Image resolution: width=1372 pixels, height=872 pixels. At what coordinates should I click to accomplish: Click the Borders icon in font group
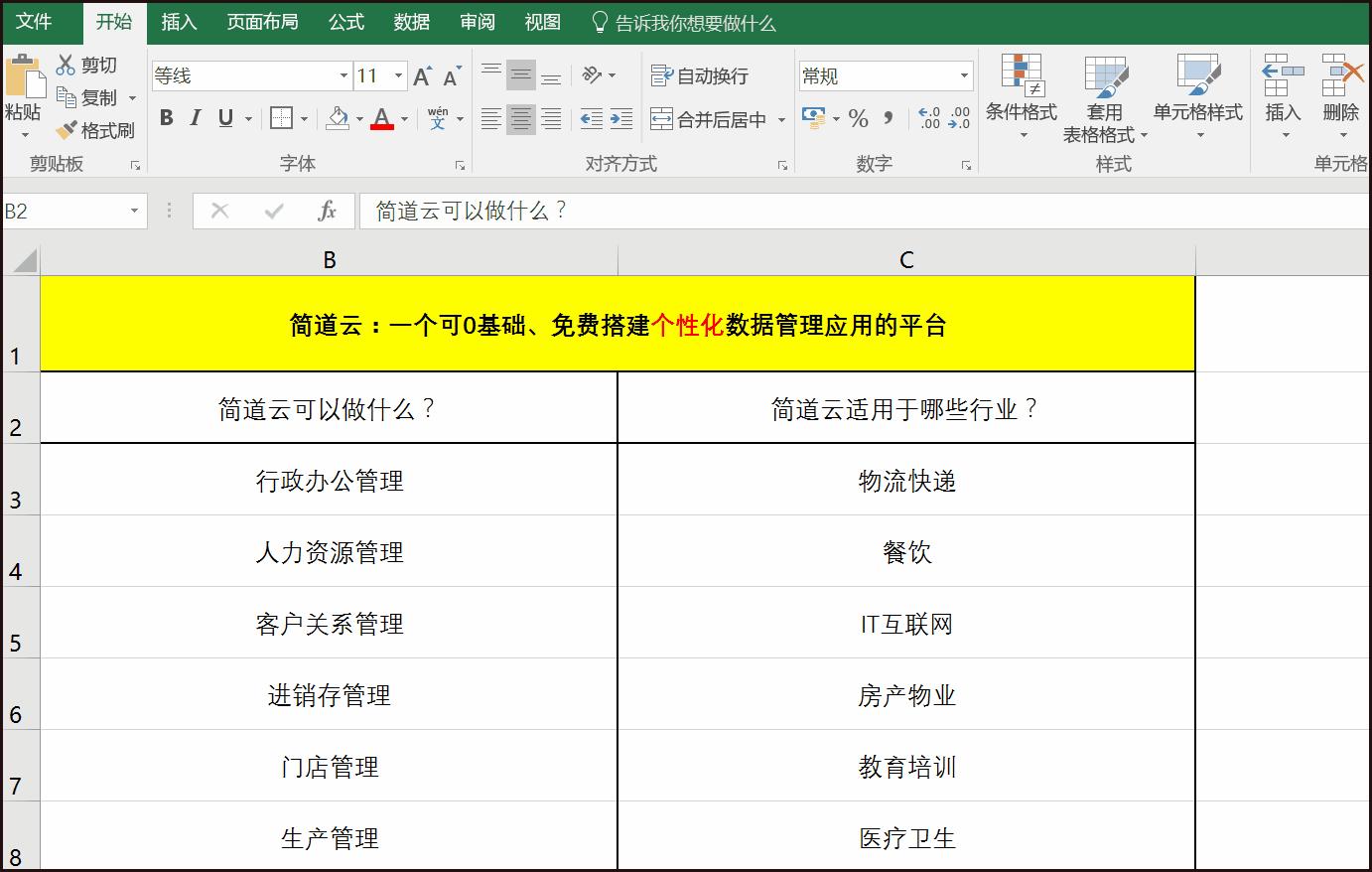(281, 118)
